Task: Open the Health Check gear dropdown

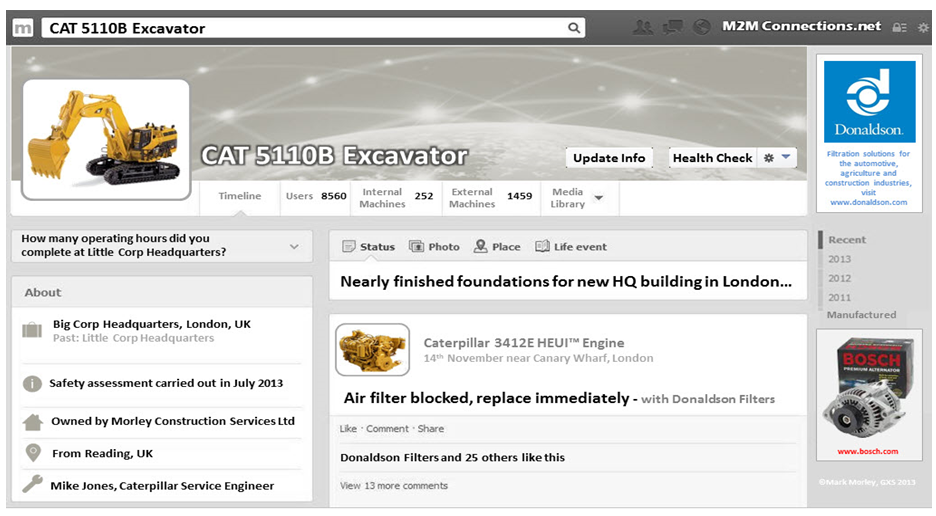Action: 776,158
